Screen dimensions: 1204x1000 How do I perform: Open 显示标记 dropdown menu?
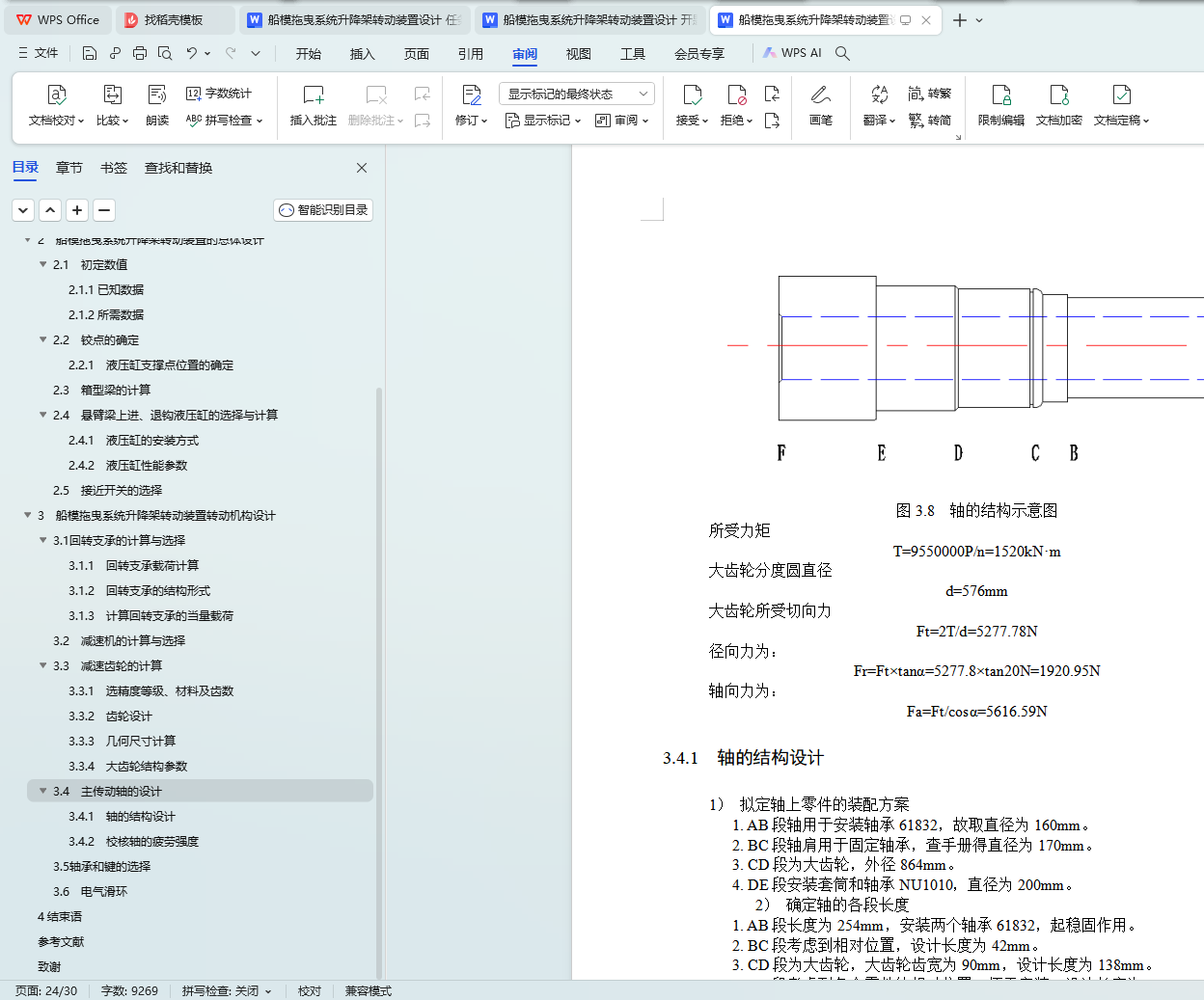click(543, 121)
